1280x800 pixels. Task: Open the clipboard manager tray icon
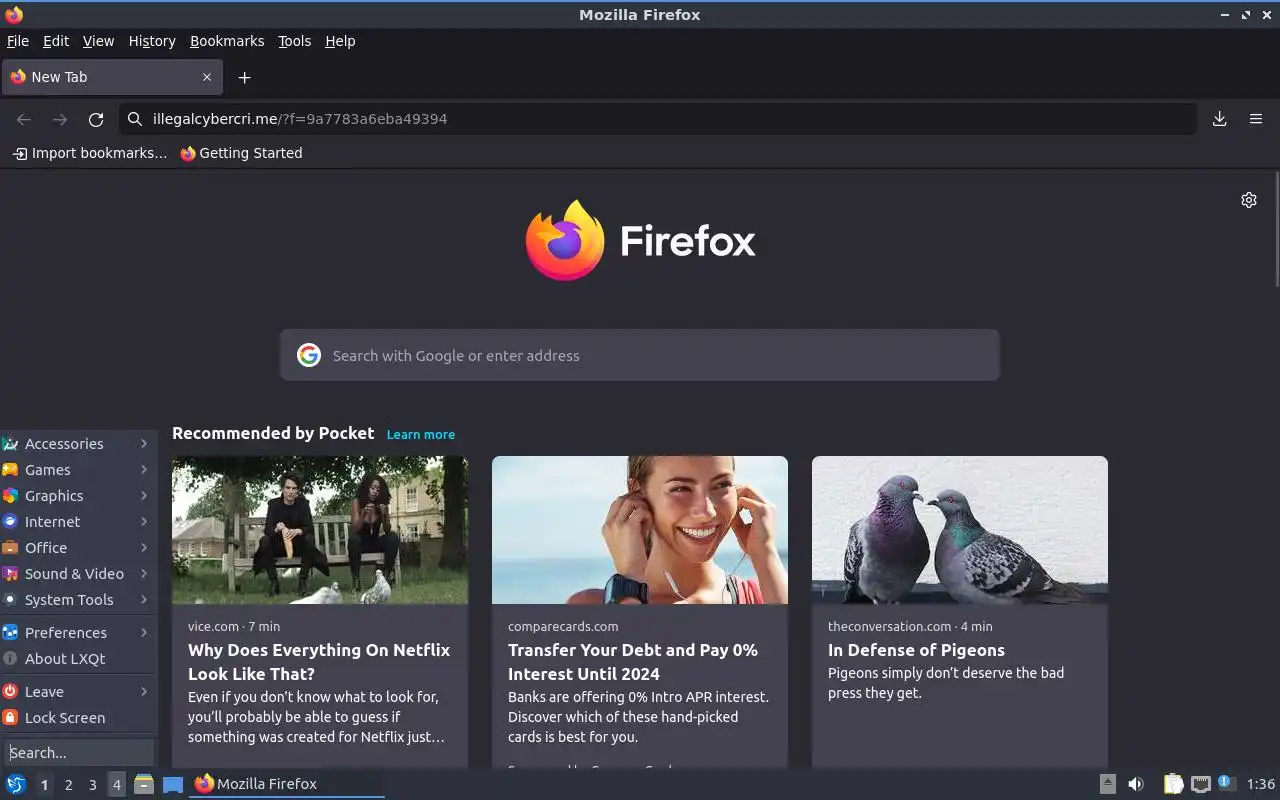[x=1174, y=784]
